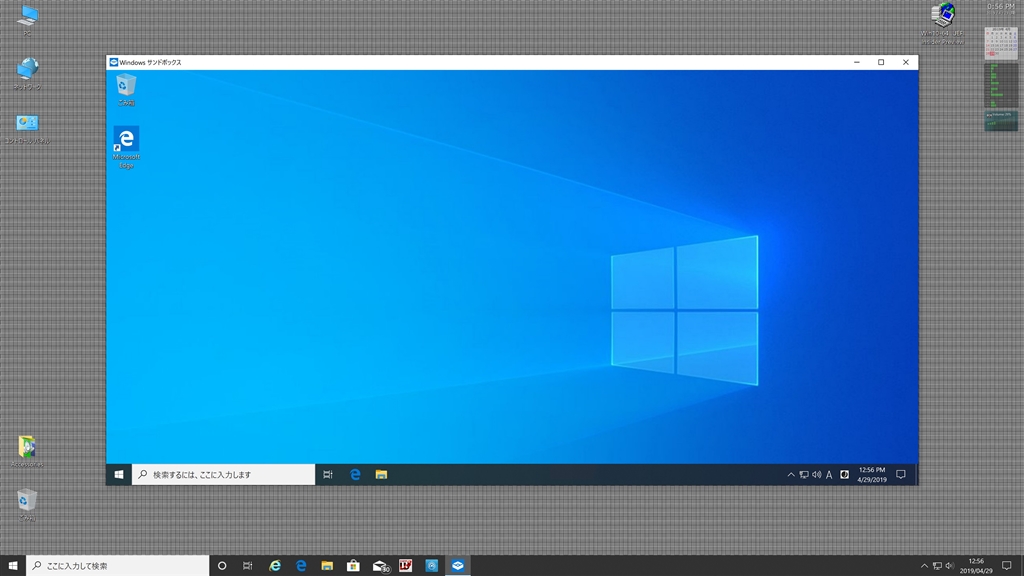Maximize the Windows Sandbox window
This screenshot has height=576, width=1024.
click(x=881, y=62)
